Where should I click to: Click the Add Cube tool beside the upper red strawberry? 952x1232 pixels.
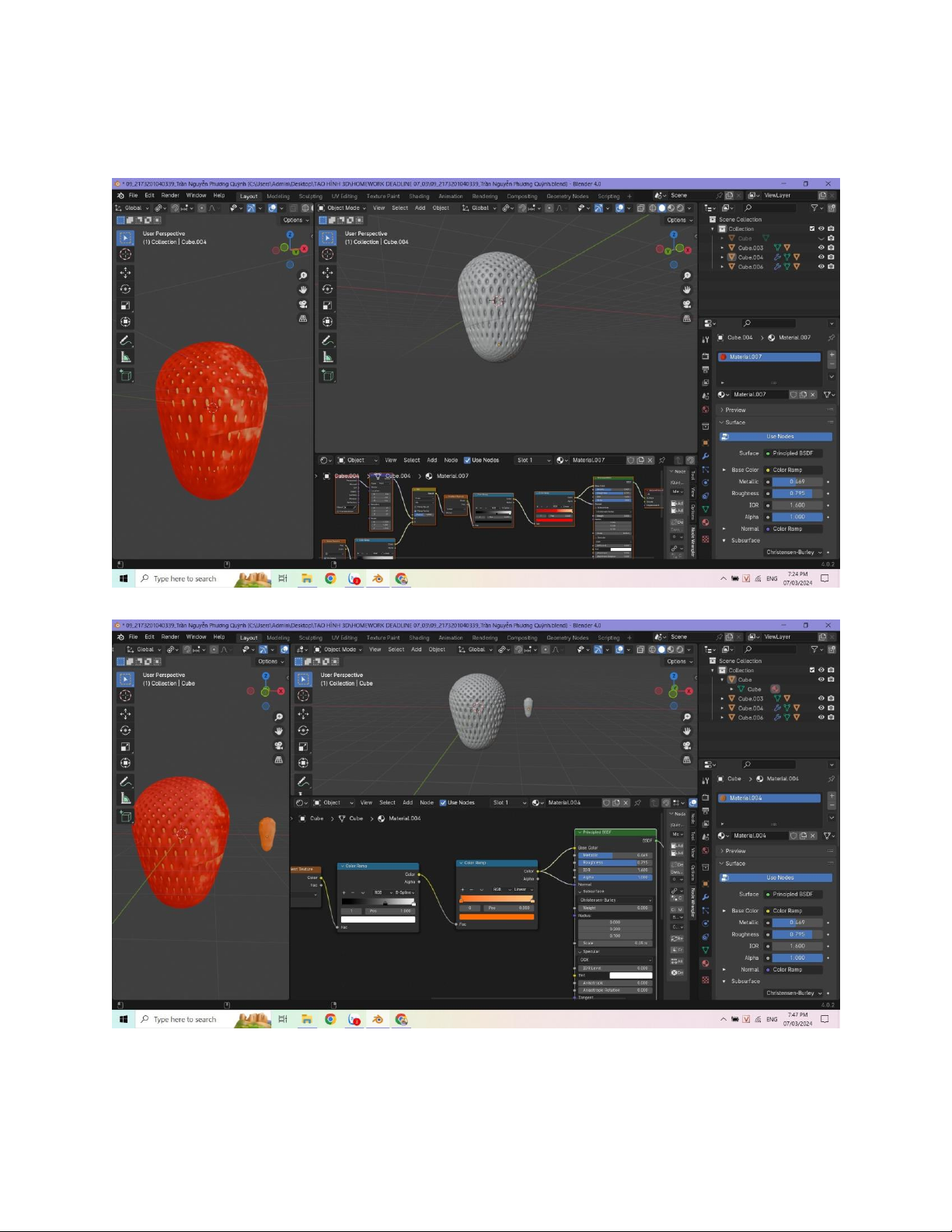(x=125, y=375)
